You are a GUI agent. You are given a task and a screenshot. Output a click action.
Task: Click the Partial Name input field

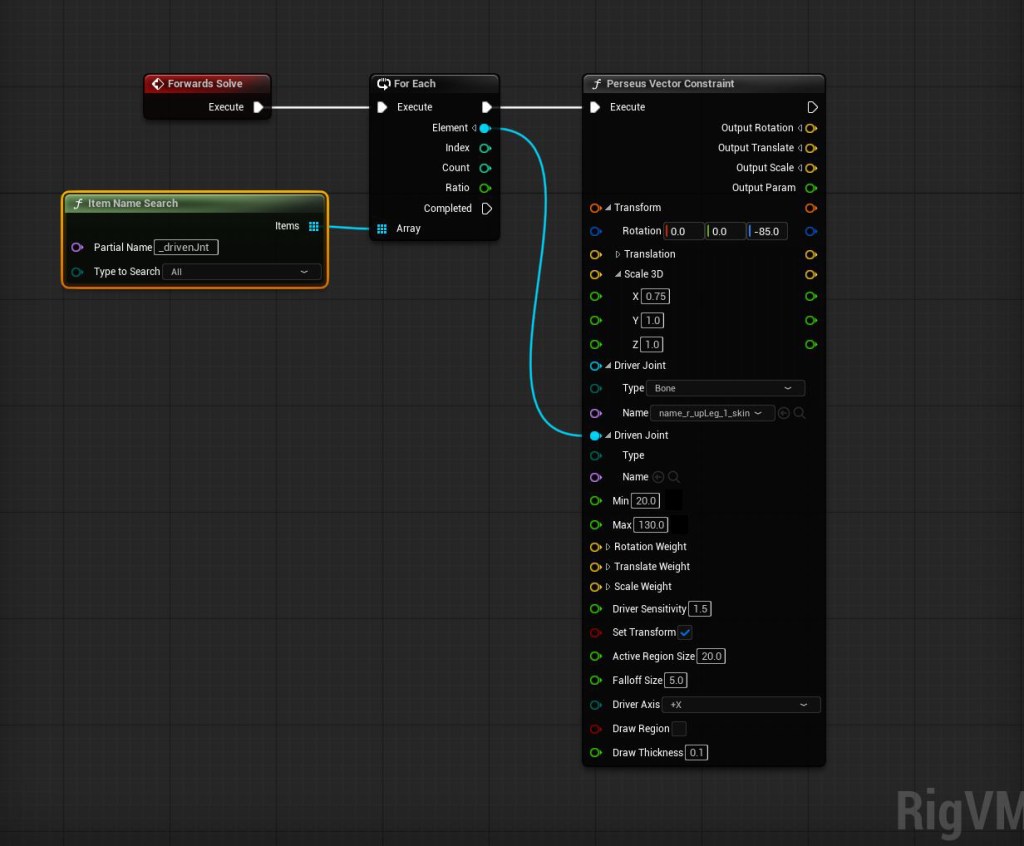pos(187,247)
